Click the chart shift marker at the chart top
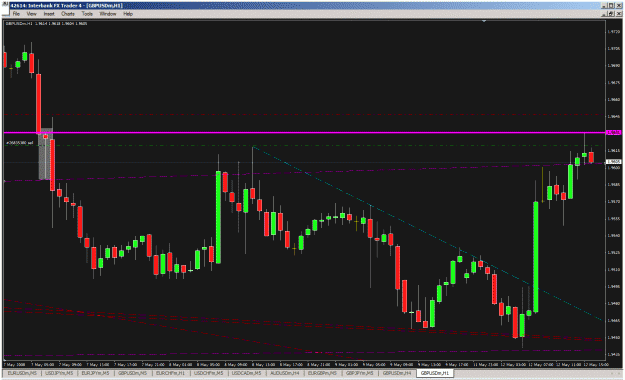 pyautogui.click(x=484, y=21)
